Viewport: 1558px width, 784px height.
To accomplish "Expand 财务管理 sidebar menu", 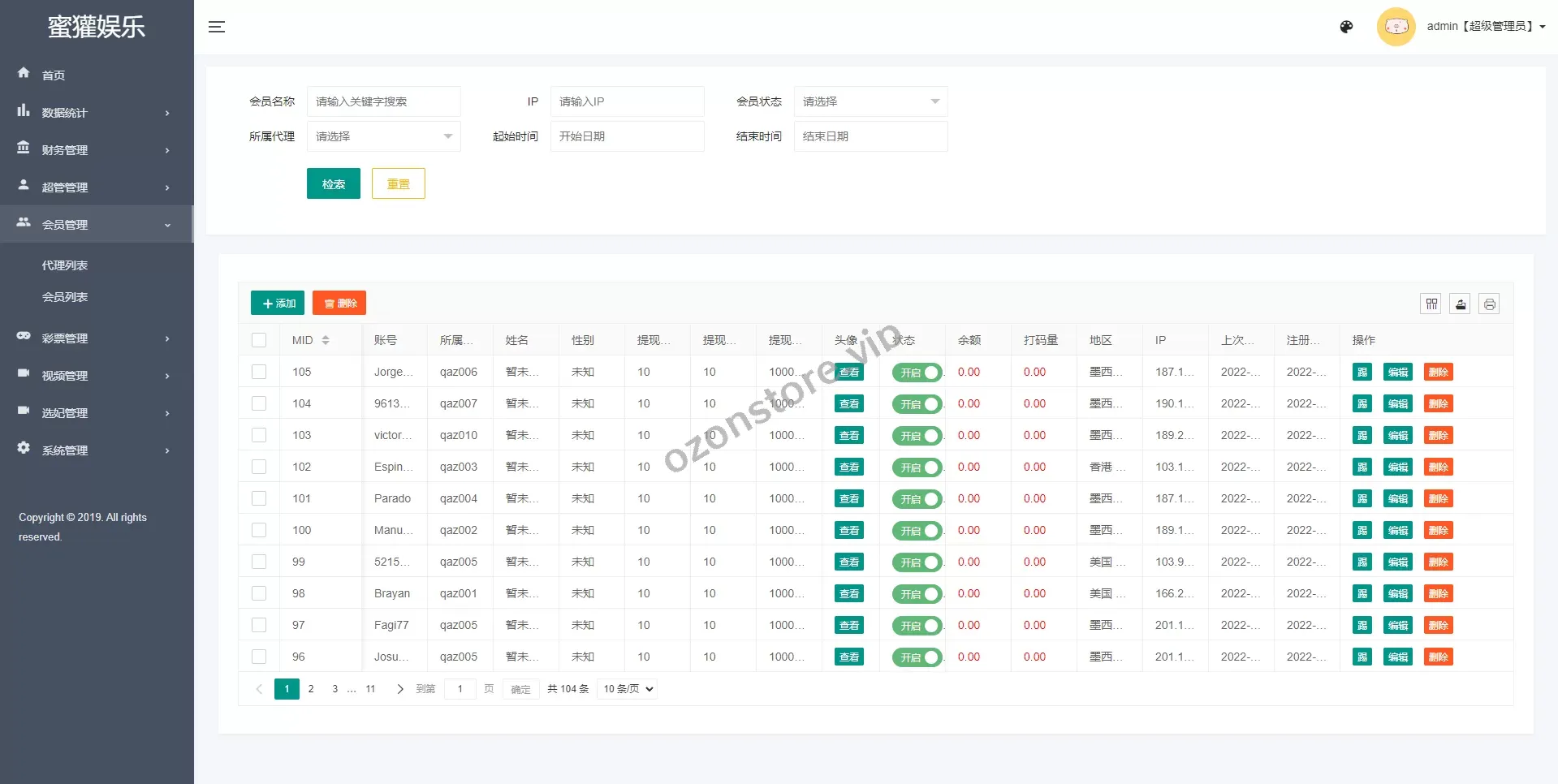I will 96,150.
